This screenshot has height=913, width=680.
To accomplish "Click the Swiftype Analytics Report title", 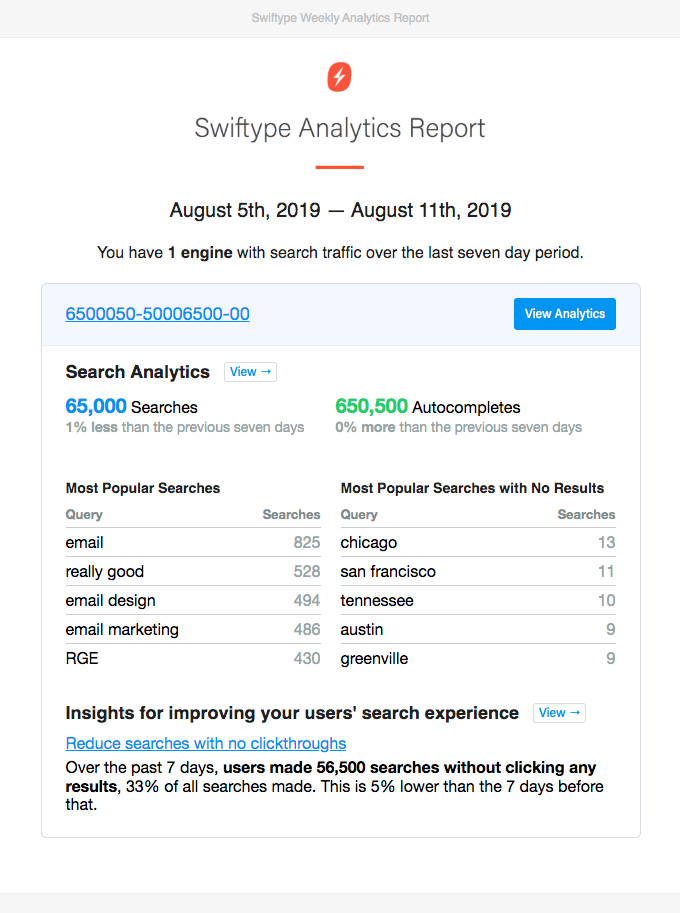I will [x=340, y=128].
